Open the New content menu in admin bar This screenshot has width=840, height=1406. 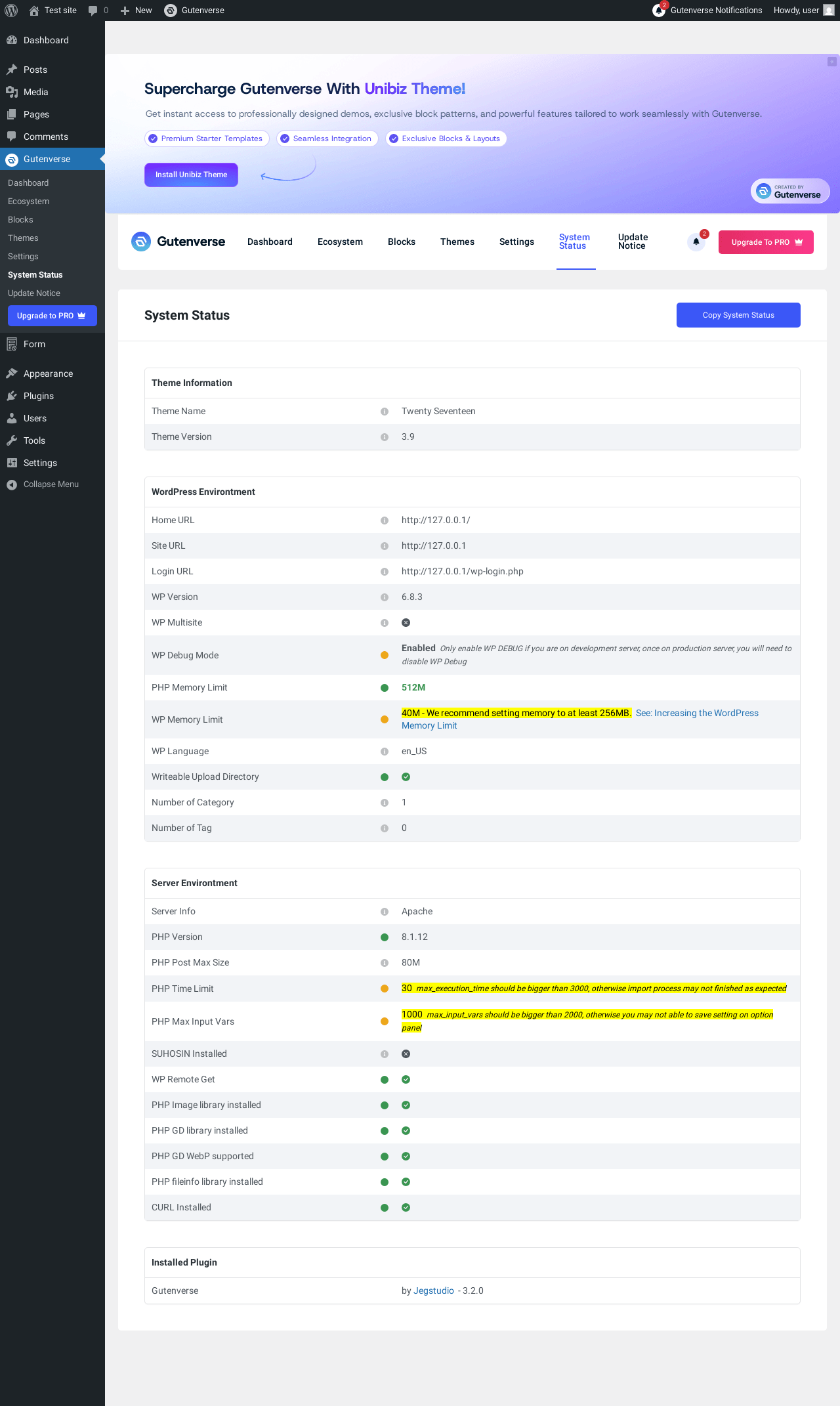tap(136, 11)
